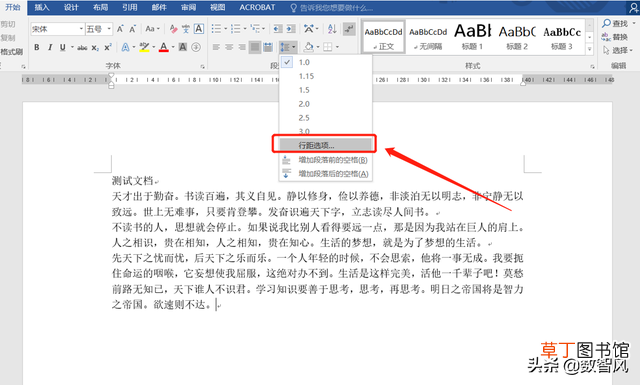Screen dimensions: 640x385
Task: Open Font dialog launcher
Action: [x=202, y=66]
